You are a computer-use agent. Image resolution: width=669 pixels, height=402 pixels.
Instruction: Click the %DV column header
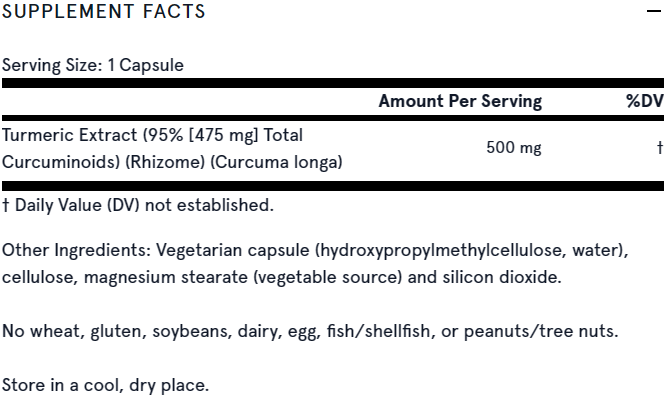(x=644, y=101)
